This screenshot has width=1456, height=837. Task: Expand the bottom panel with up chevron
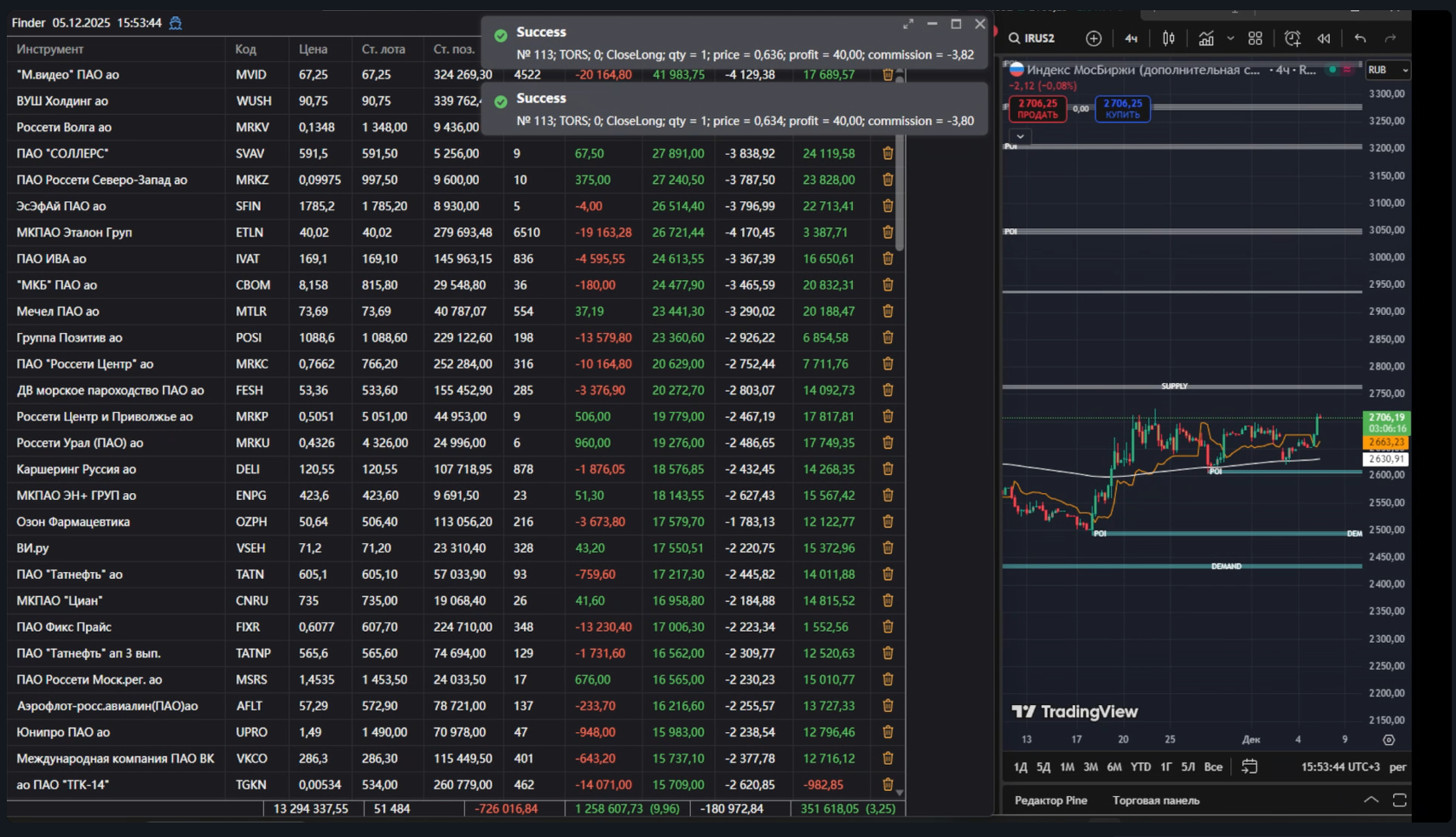(1371, 800)
